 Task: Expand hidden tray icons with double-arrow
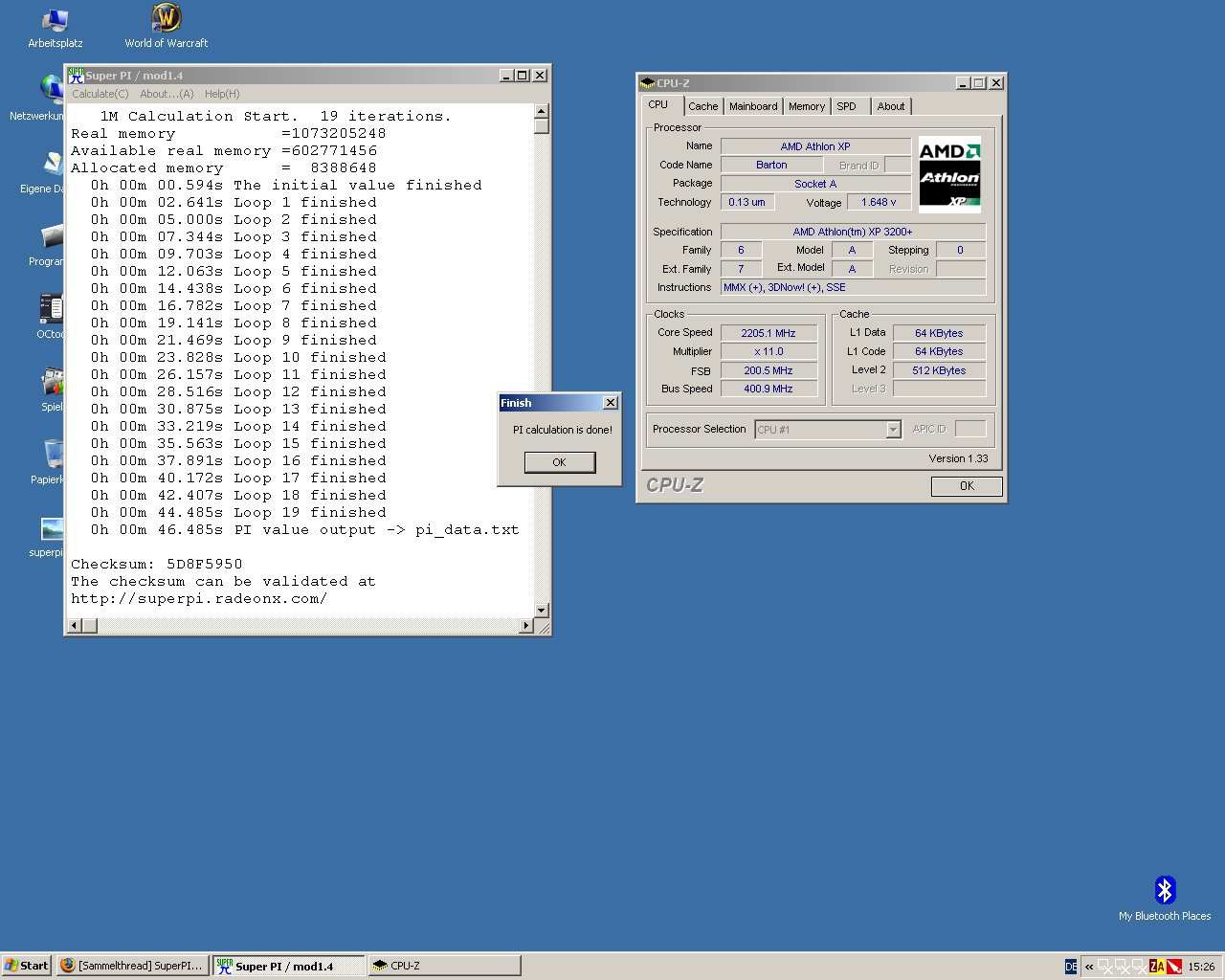click(1088, 967)
